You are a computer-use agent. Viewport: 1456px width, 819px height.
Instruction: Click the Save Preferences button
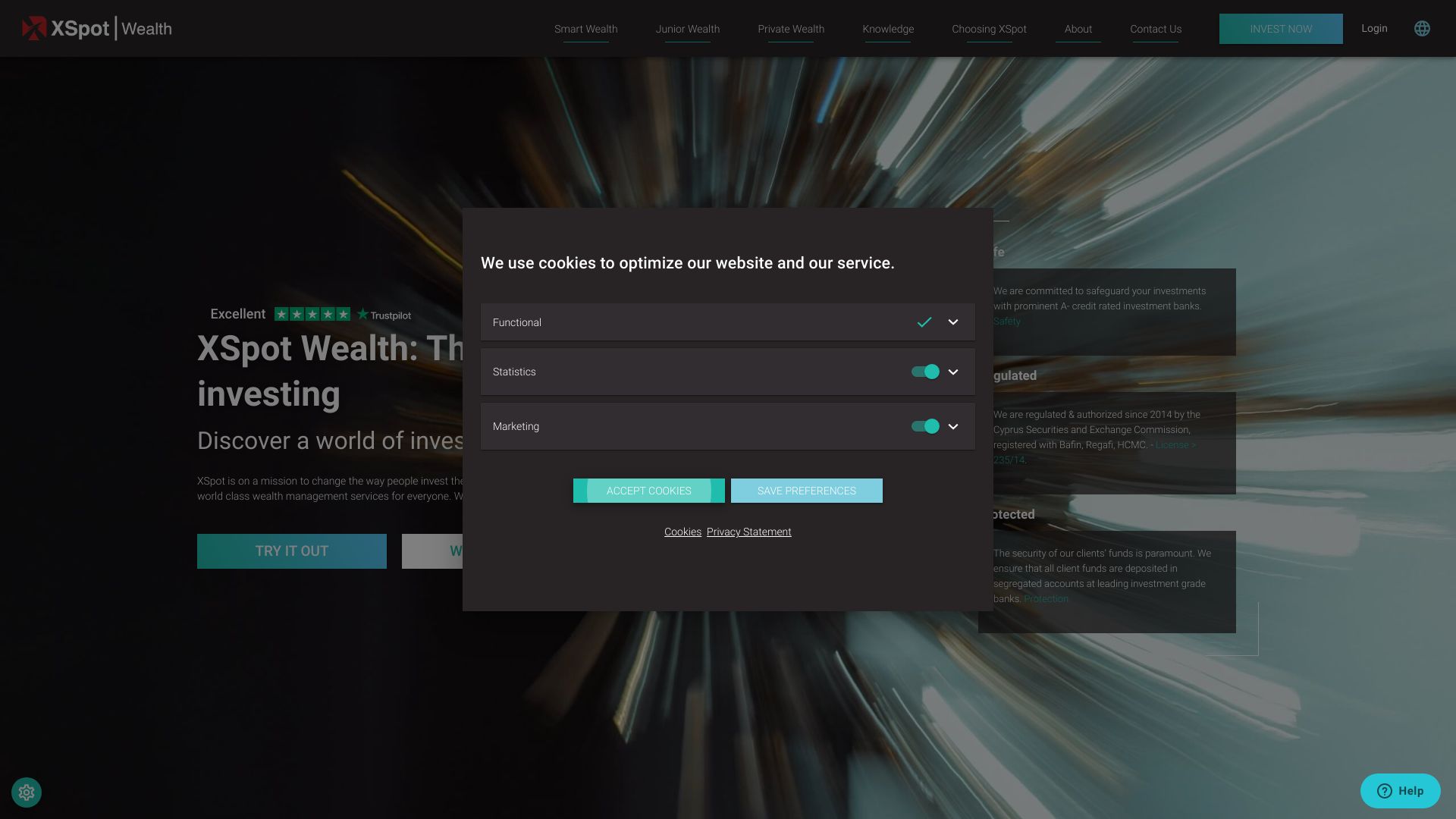807,491
